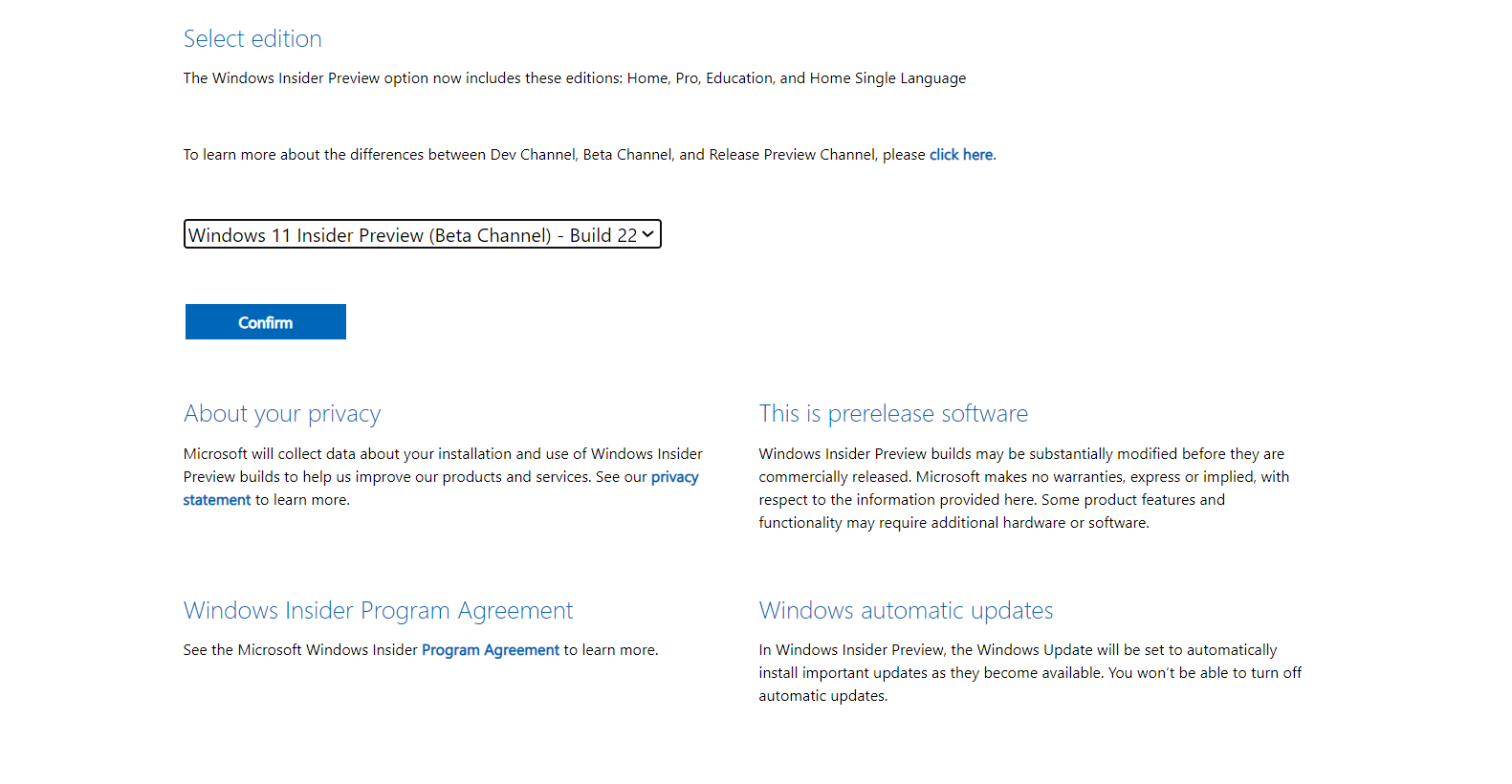
Task: Follow the 'privacy' link after 'See our'
Action: tap(675, 477)
